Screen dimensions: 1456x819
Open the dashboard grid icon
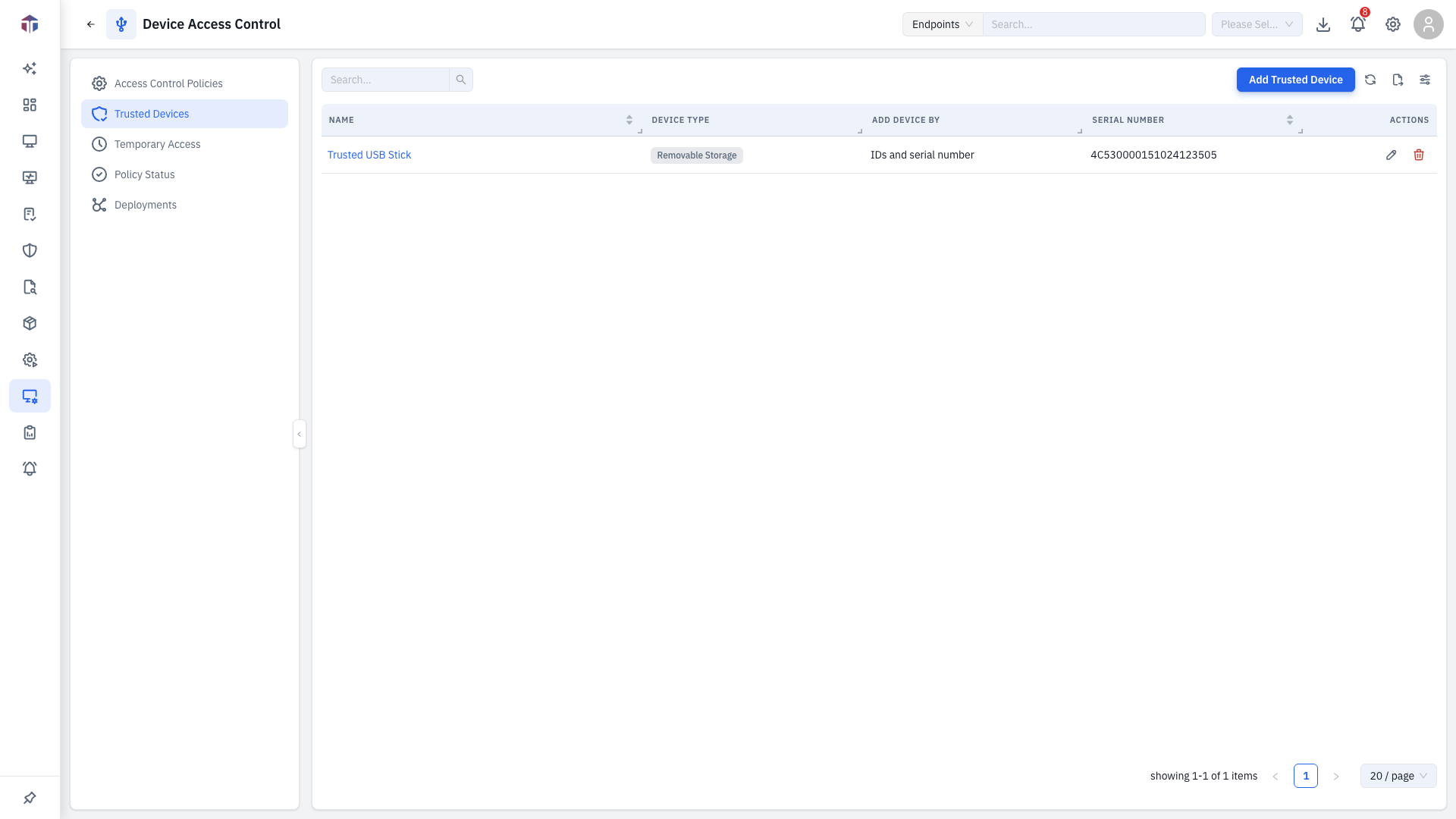click(x=30, y=105)
